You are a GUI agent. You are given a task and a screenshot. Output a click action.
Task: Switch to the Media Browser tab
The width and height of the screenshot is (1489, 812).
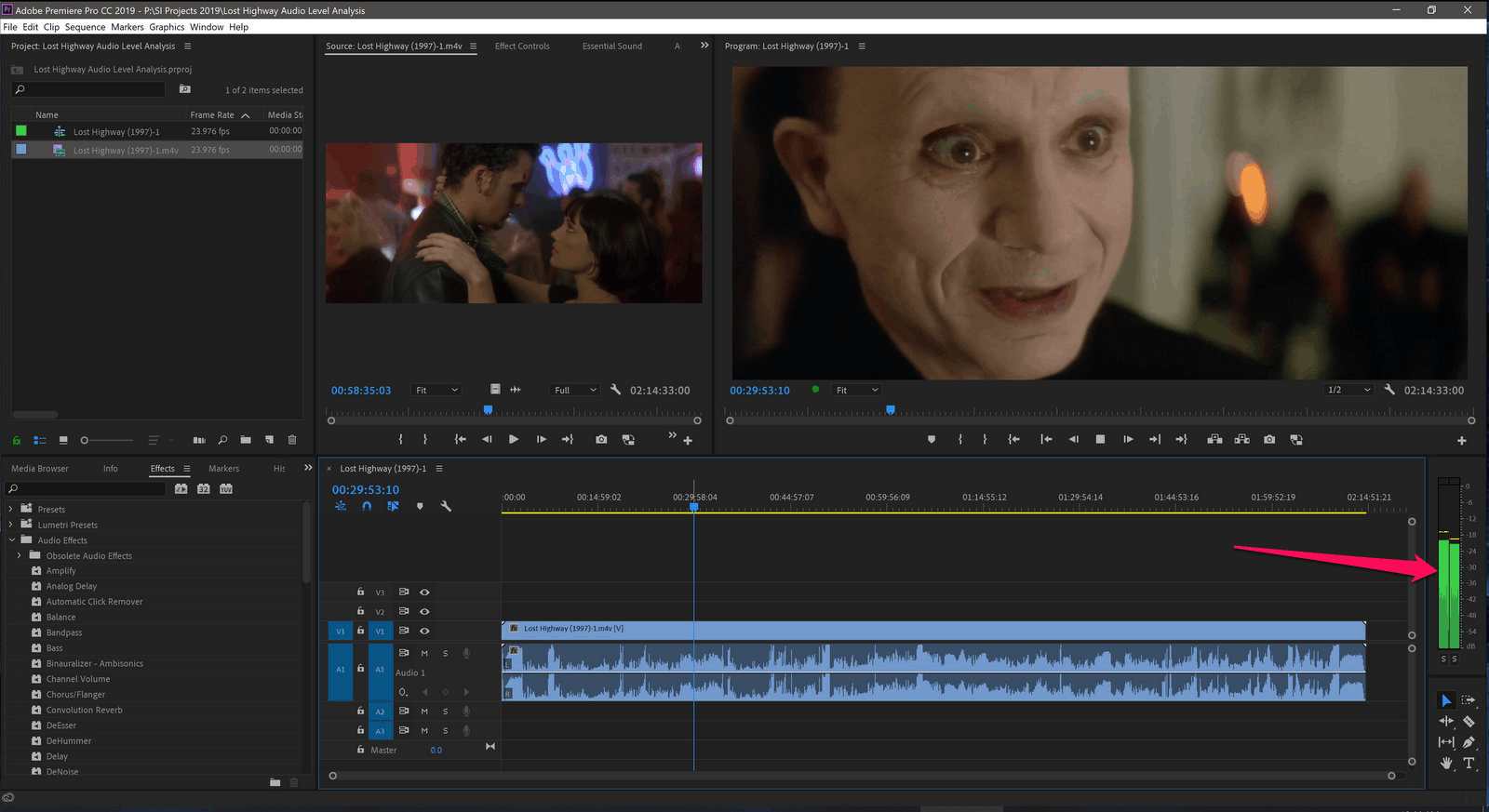click(x=40, y=469)
